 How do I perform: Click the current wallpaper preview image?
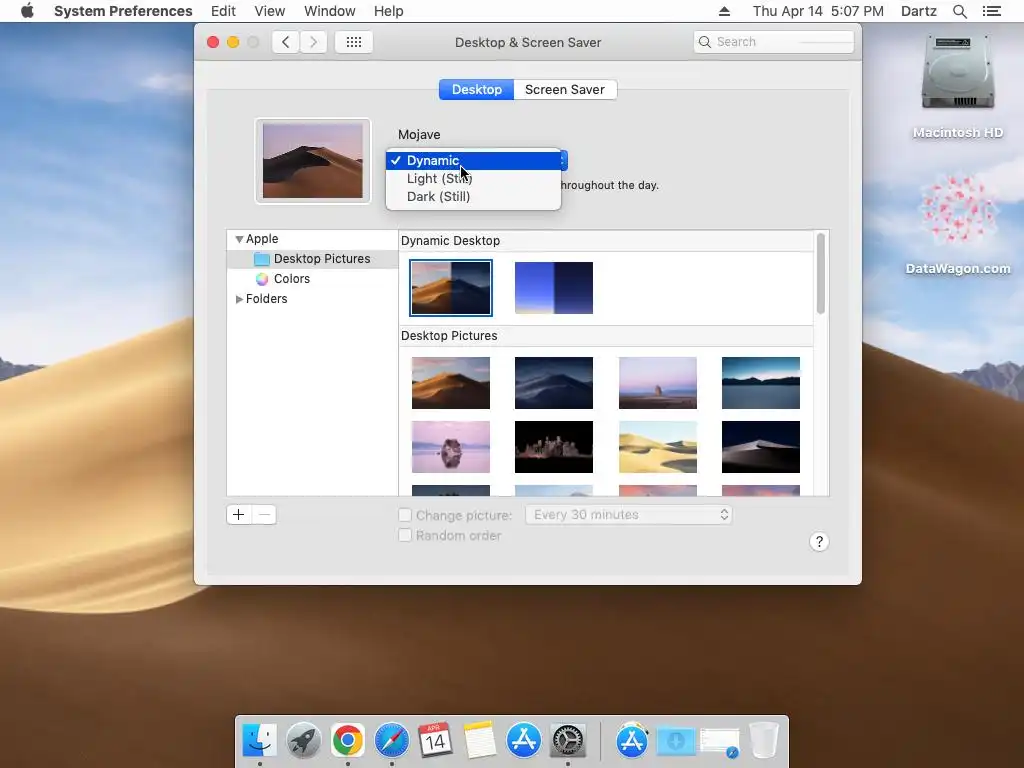(x=313, y=161)
